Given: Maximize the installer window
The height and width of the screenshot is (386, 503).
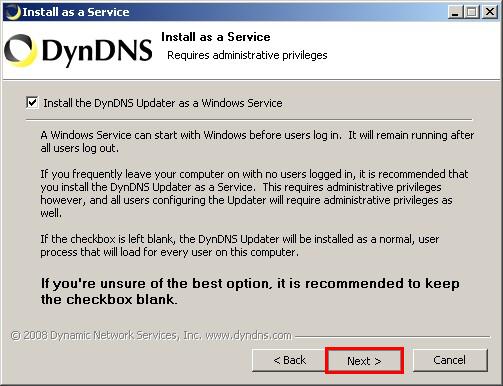Looking at the screenshot, I should coord(472,12).
